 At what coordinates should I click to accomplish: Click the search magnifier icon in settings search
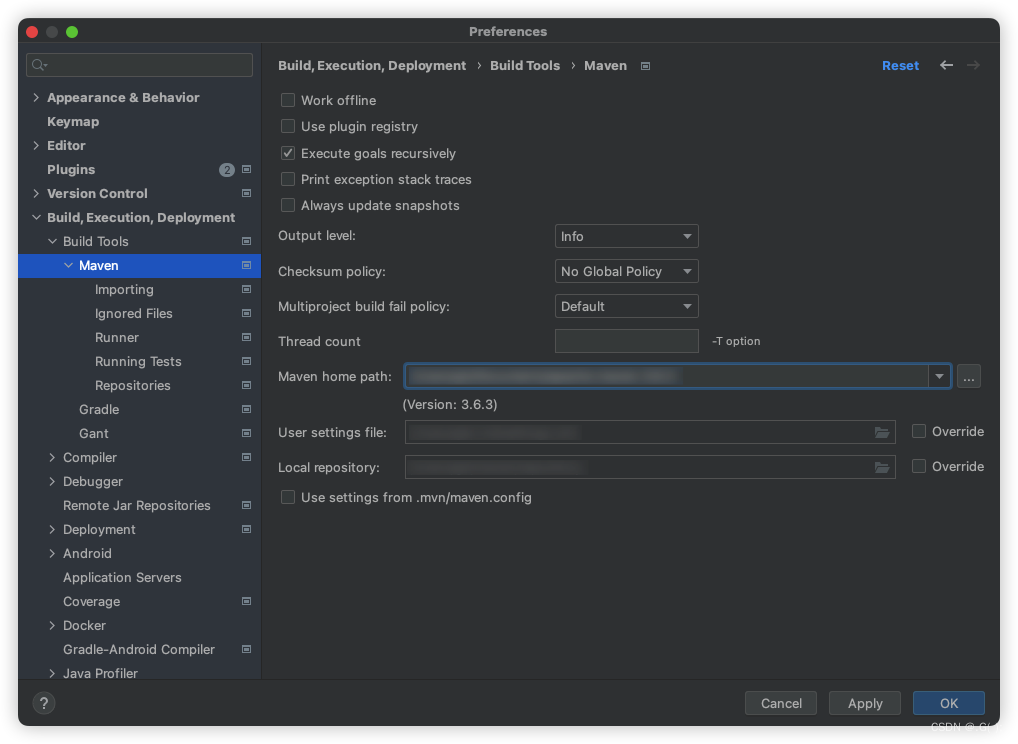[x=39, y=65]
